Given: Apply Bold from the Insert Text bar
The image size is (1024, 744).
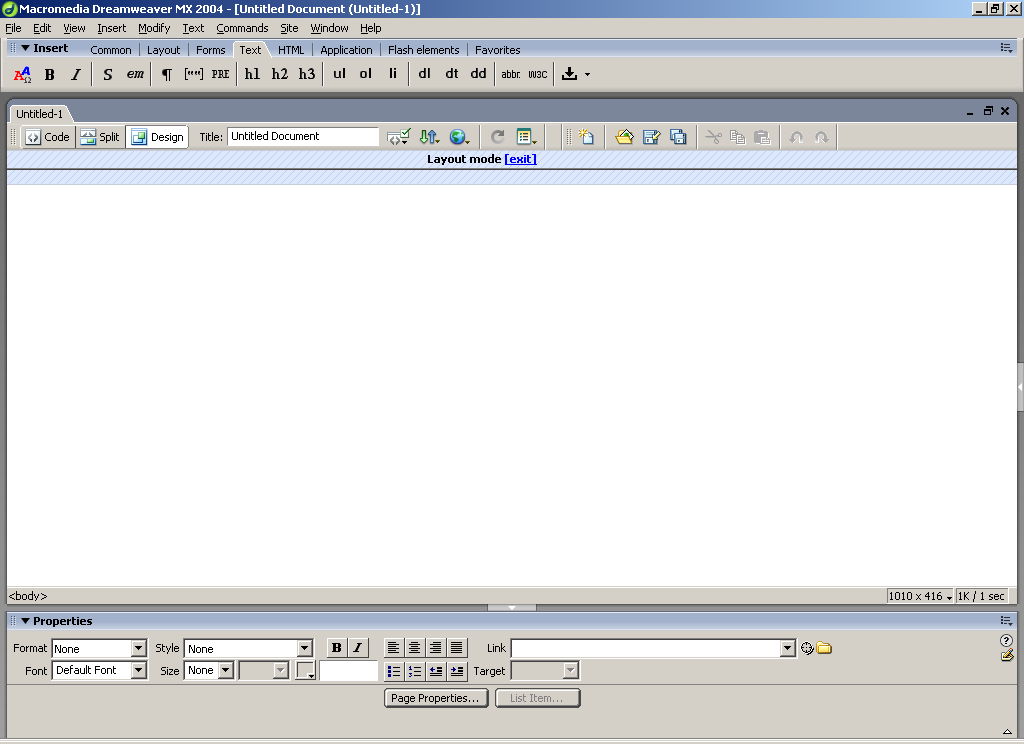Looking at the screenshot, I should [x=50, y=74].
